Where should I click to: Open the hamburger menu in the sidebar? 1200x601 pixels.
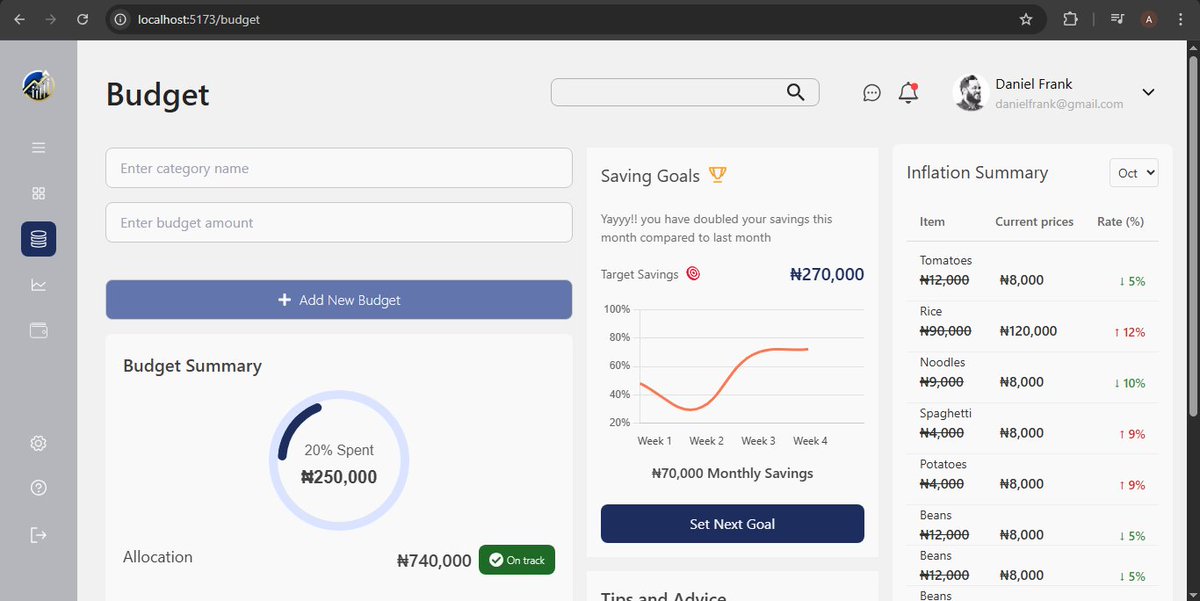click(x=39, y=148)
